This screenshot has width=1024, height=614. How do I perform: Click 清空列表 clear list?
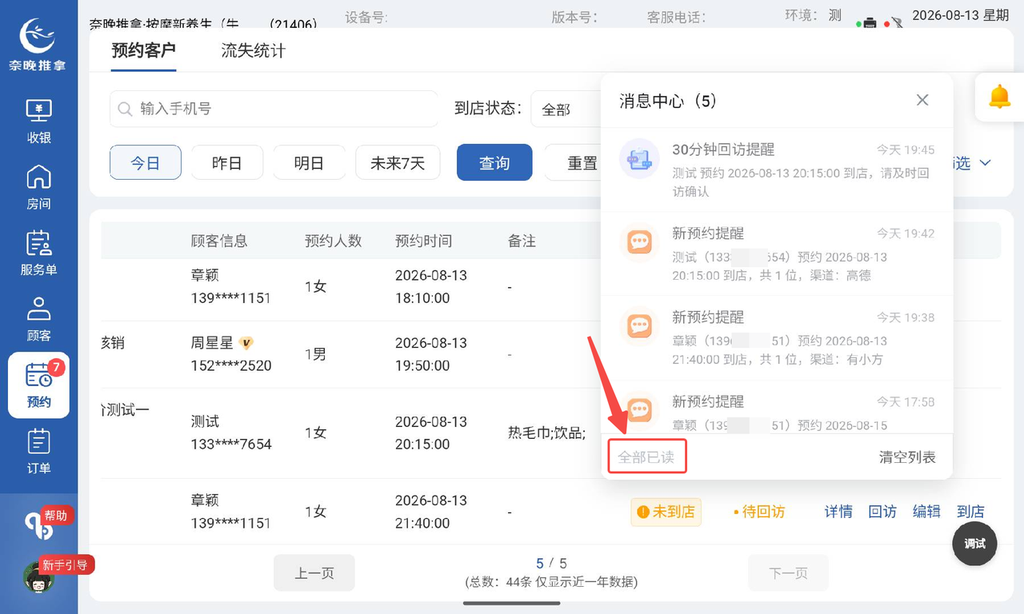click(x=907, y=457)
